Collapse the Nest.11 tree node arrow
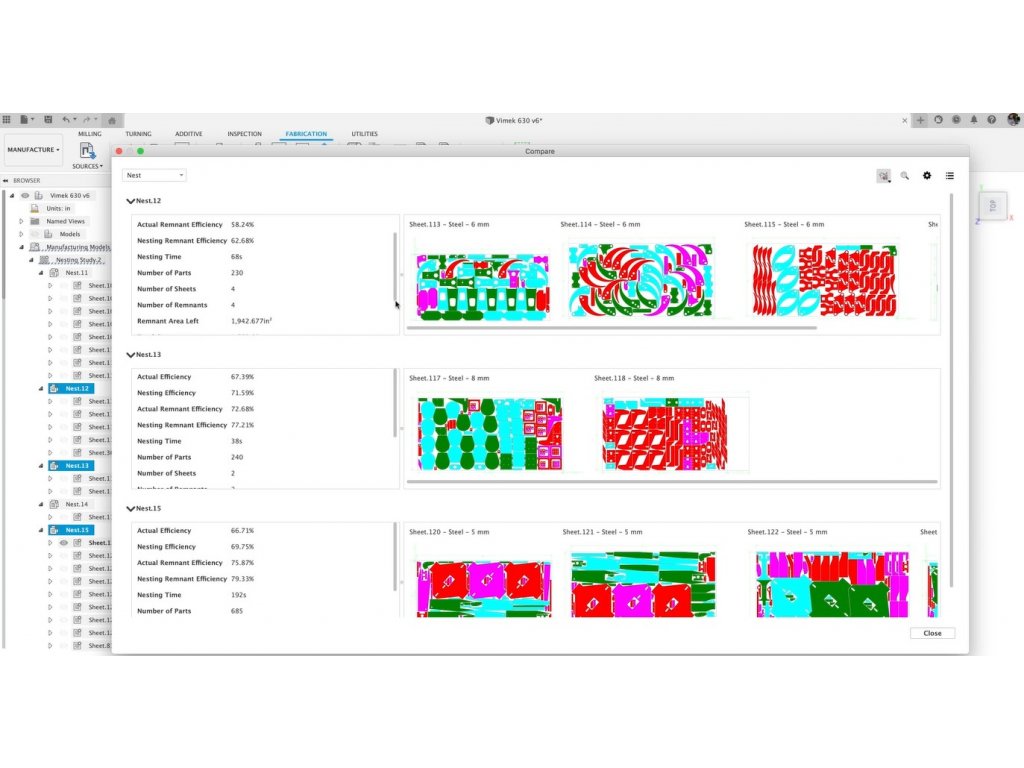1024x768 pixels. pos(40,272)
